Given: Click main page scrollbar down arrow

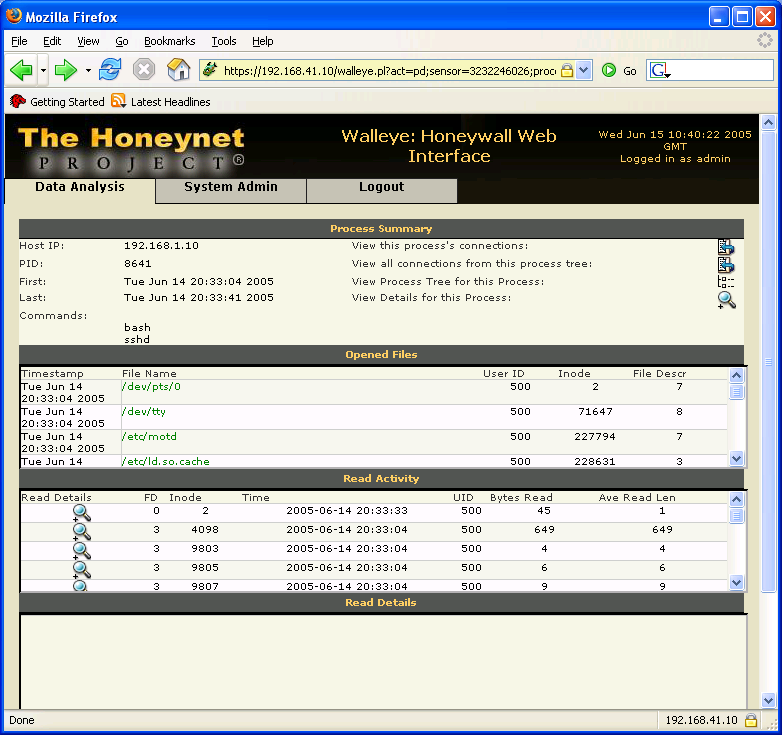Looking at the screenshot, I should 768,700.
